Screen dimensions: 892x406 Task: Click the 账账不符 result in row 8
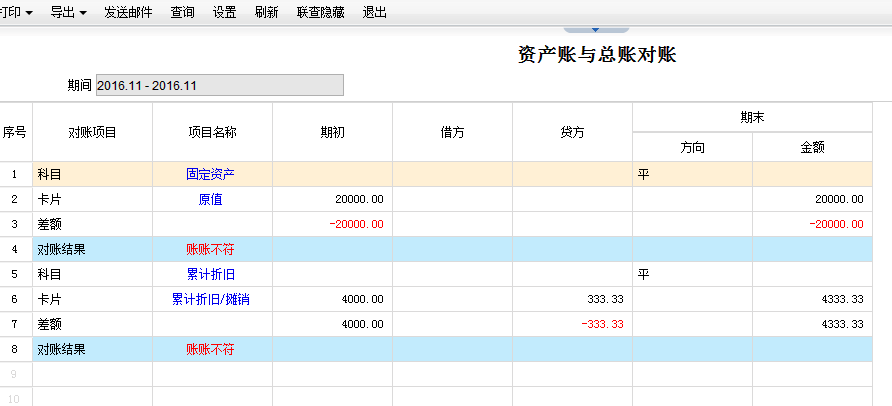pos(210,349)
